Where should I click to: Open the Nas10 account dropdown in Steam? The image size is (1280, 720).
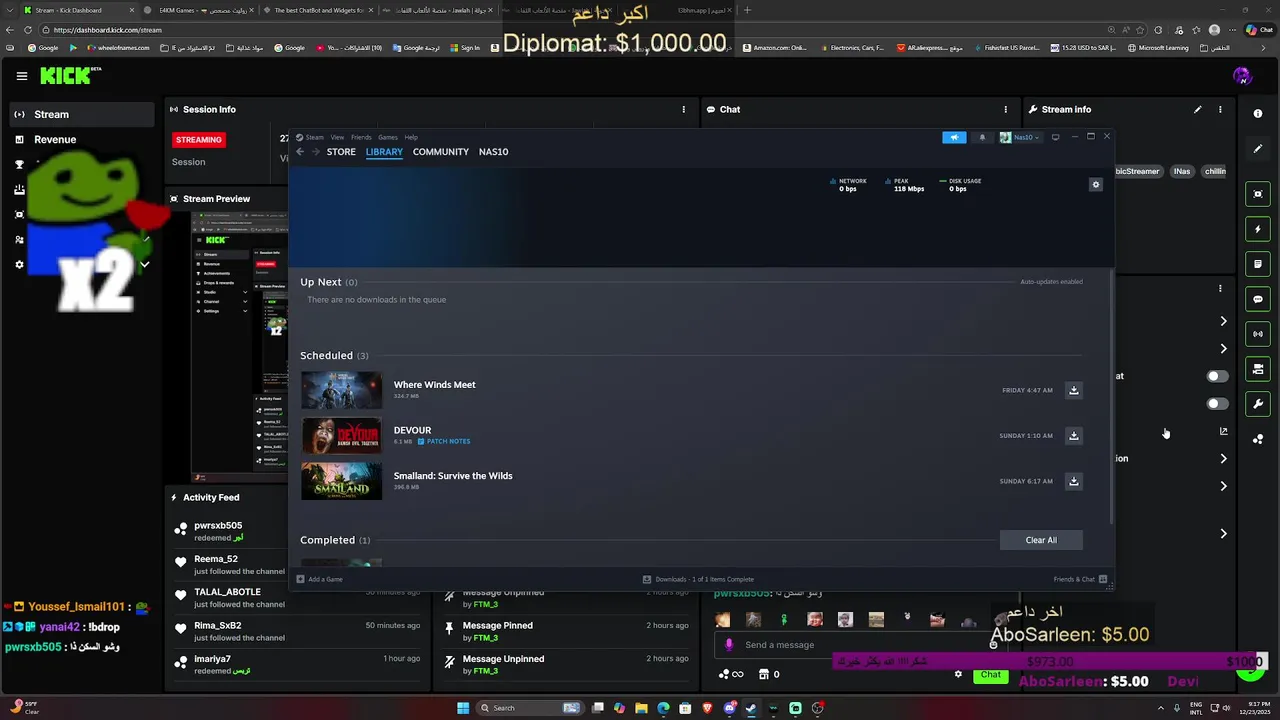1021,137
